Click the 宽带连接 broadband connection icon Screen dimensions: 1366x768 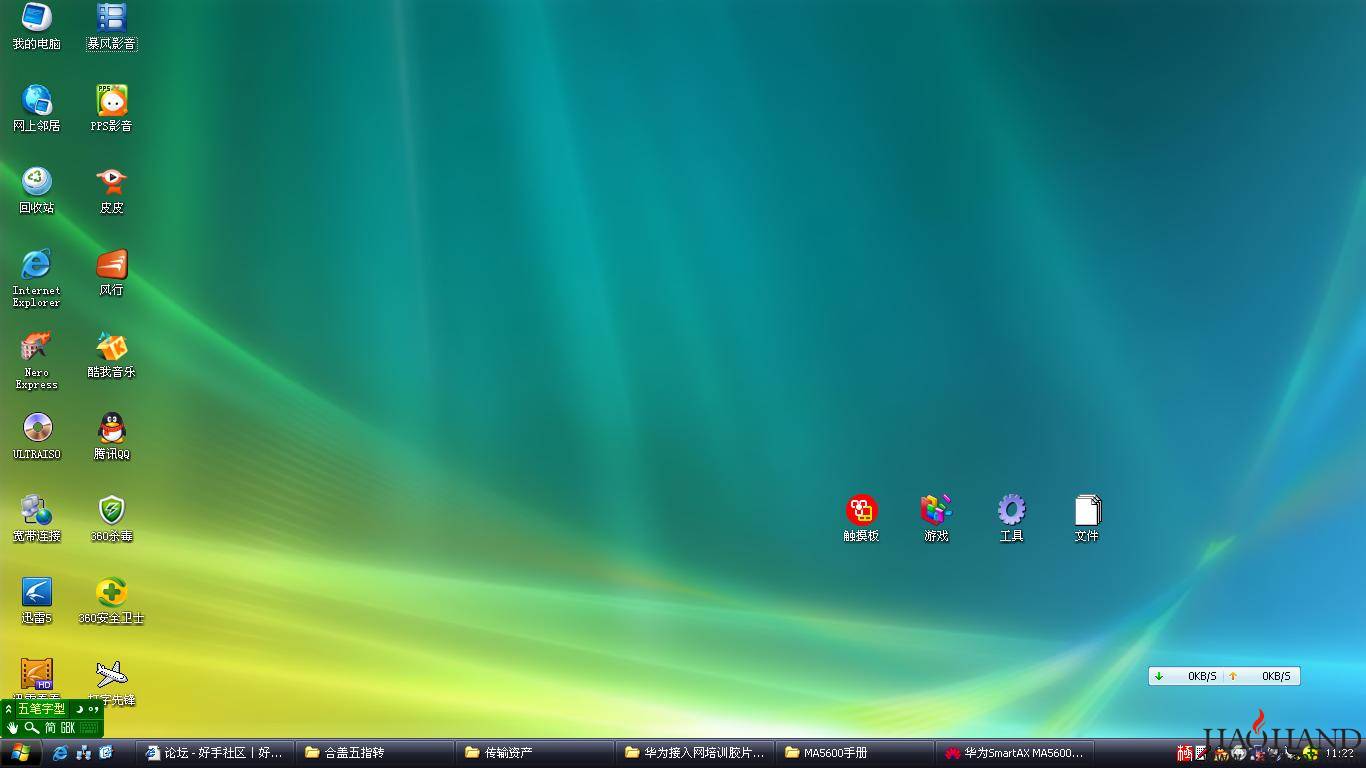pos(36,519)
